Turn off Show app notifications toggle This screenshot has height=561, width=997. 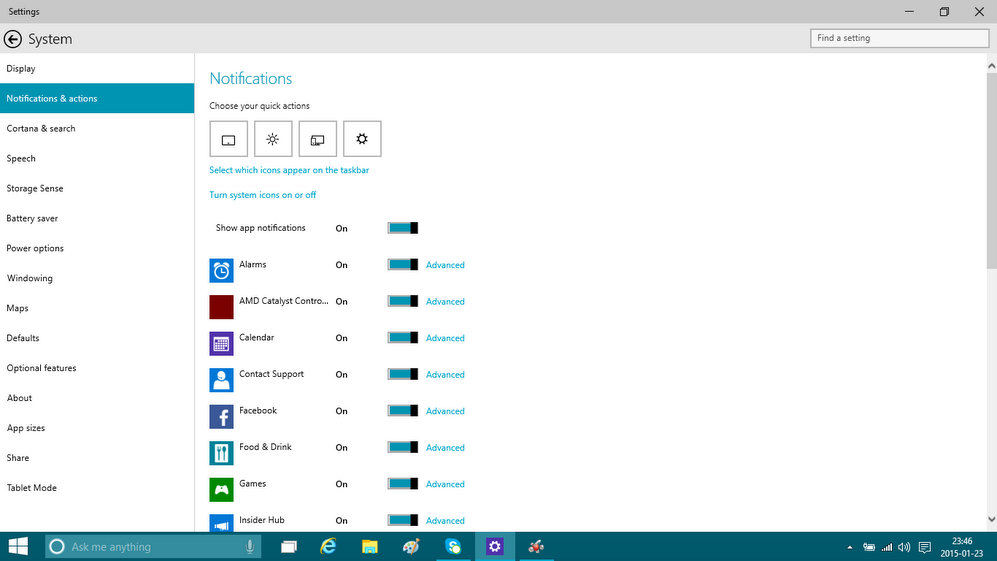point(402,228)
